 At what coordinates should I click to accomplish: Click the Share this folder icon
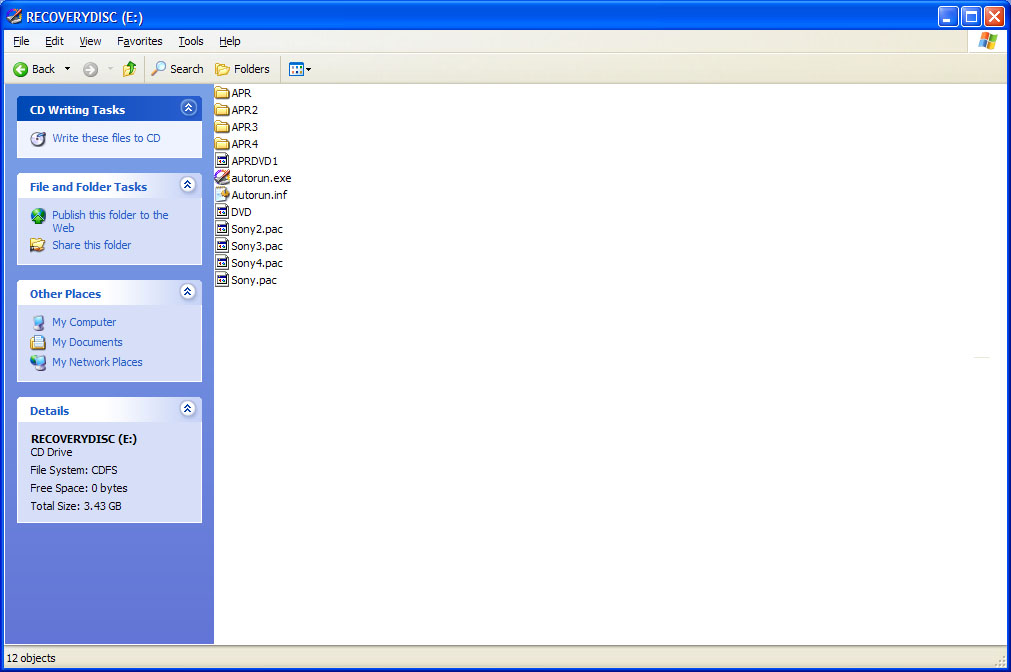point(38,245)
